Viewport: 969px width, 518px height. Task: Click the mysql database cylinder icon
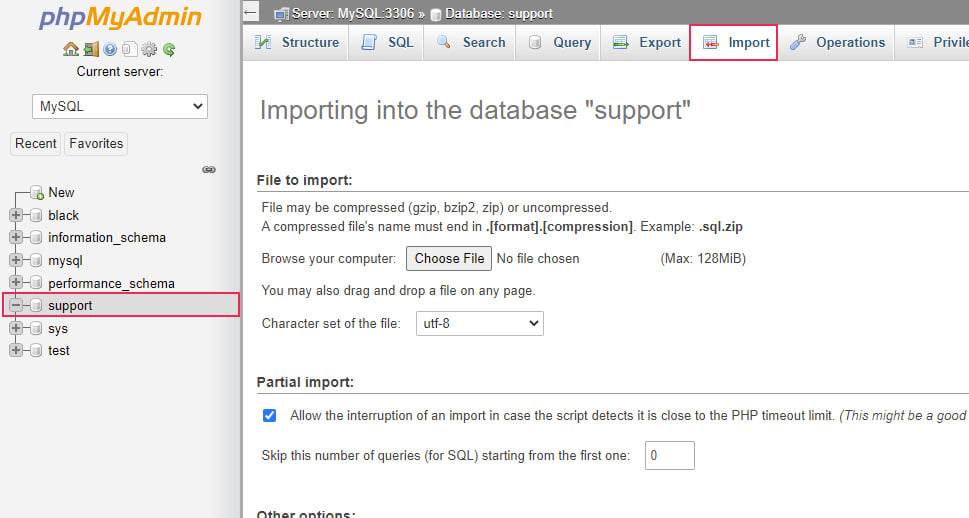click(x=36, y=260)
